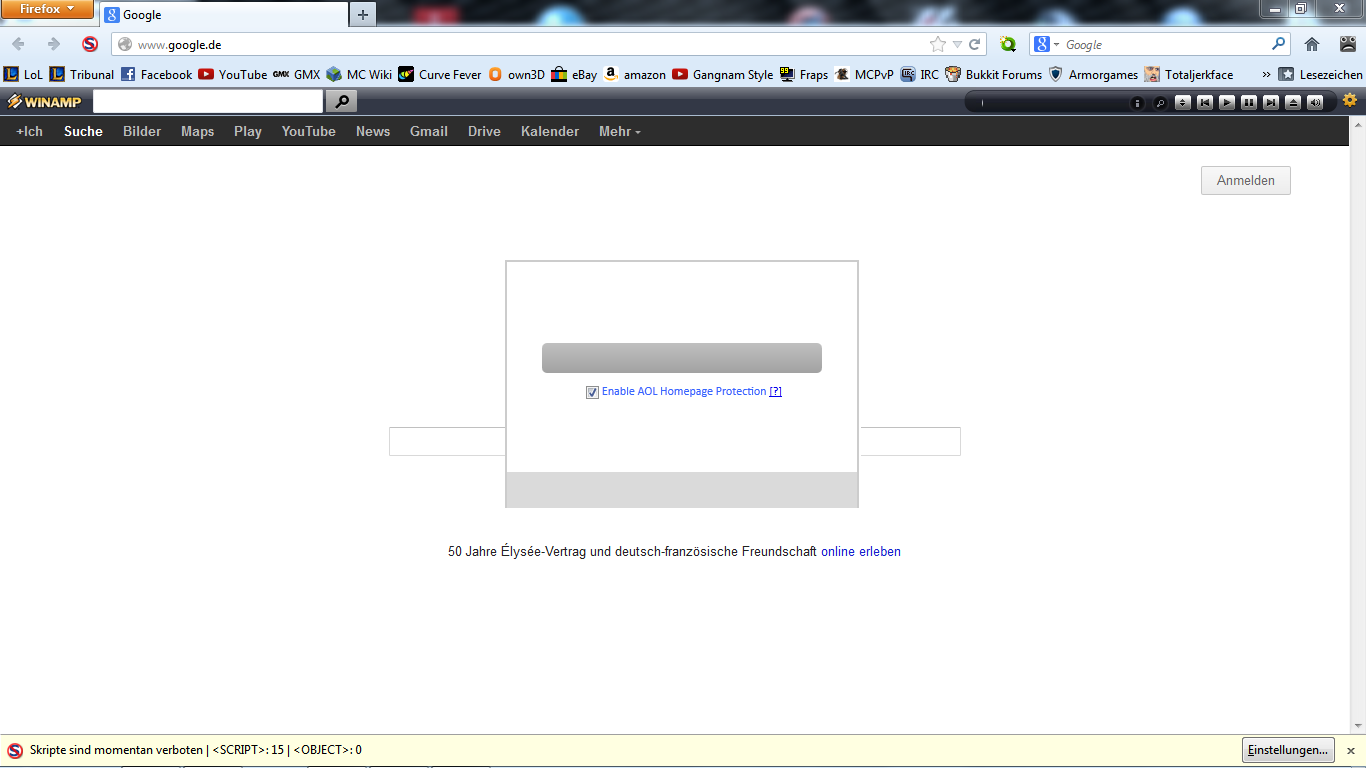This screenshot has width=1366, height=768.
Task: Open the Facebook bookmark
Action: coord(156,74)
